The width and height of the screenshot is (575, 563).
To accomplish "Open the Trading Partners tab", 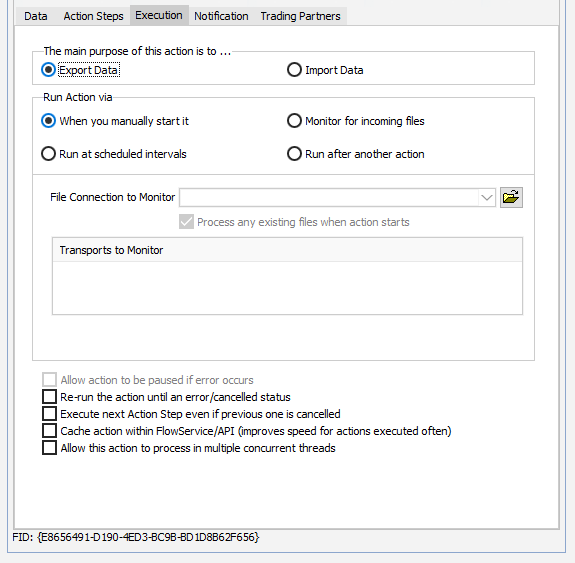I will click(x=300, y=16).
